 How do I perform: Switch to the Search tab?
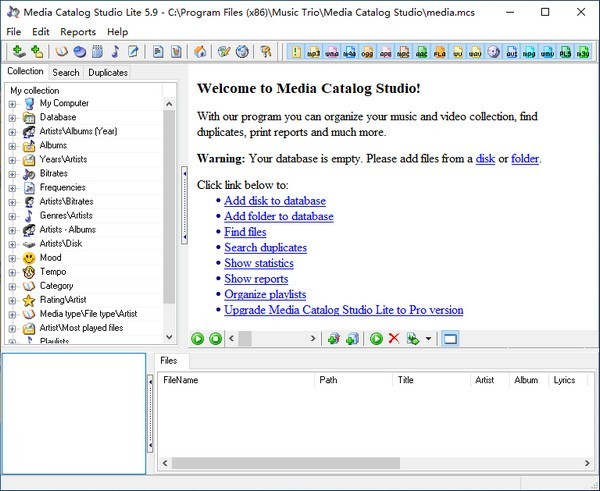[66, 72]
